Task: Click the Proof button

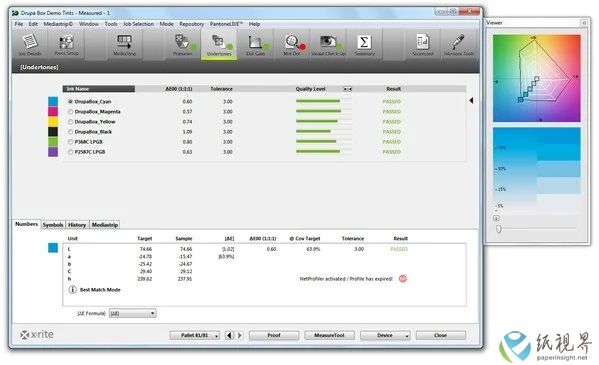Action: click(x=274, y=335)
